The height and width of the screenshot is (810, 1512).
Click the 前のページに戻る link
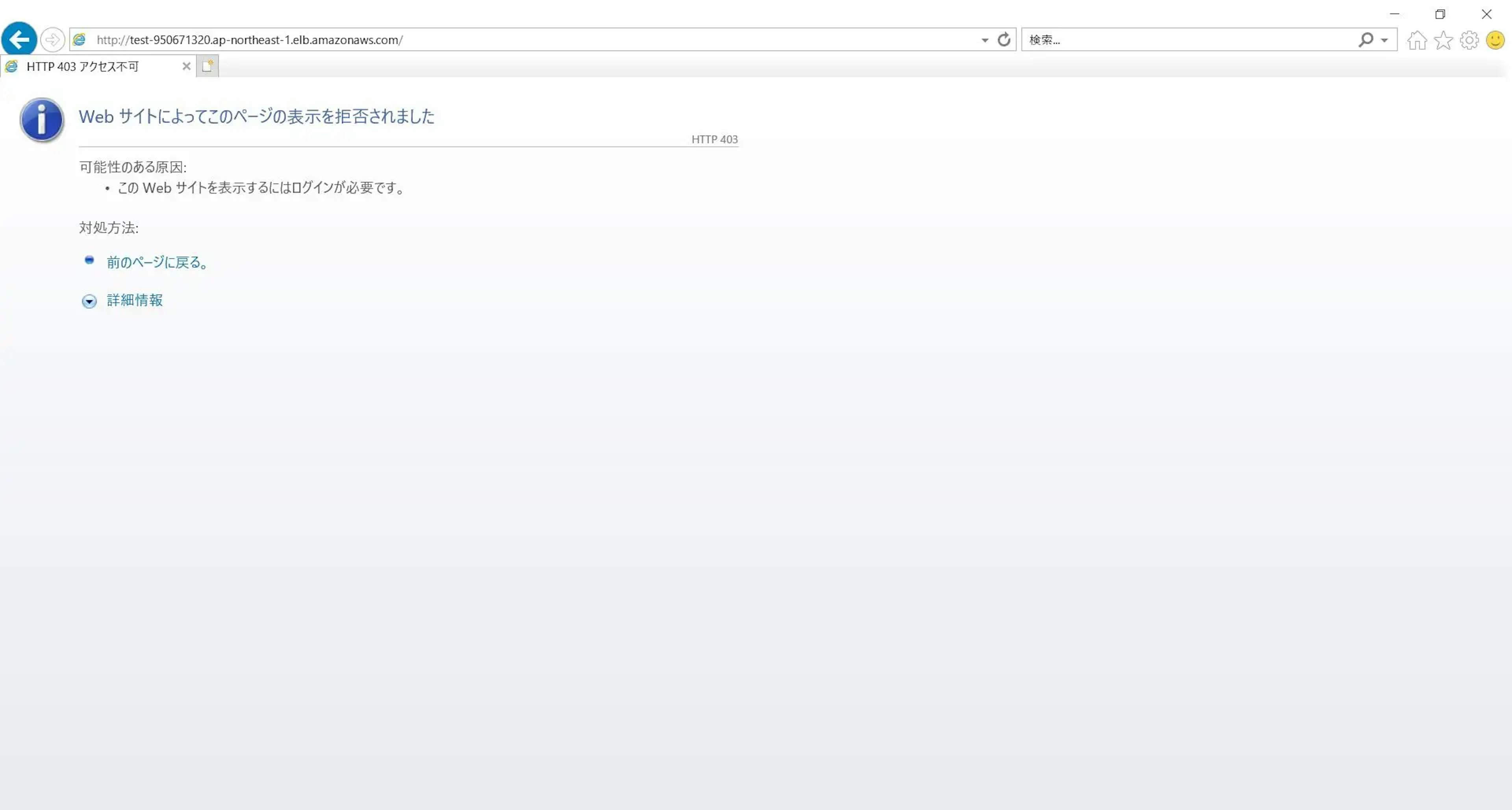(x=157, y=262)
